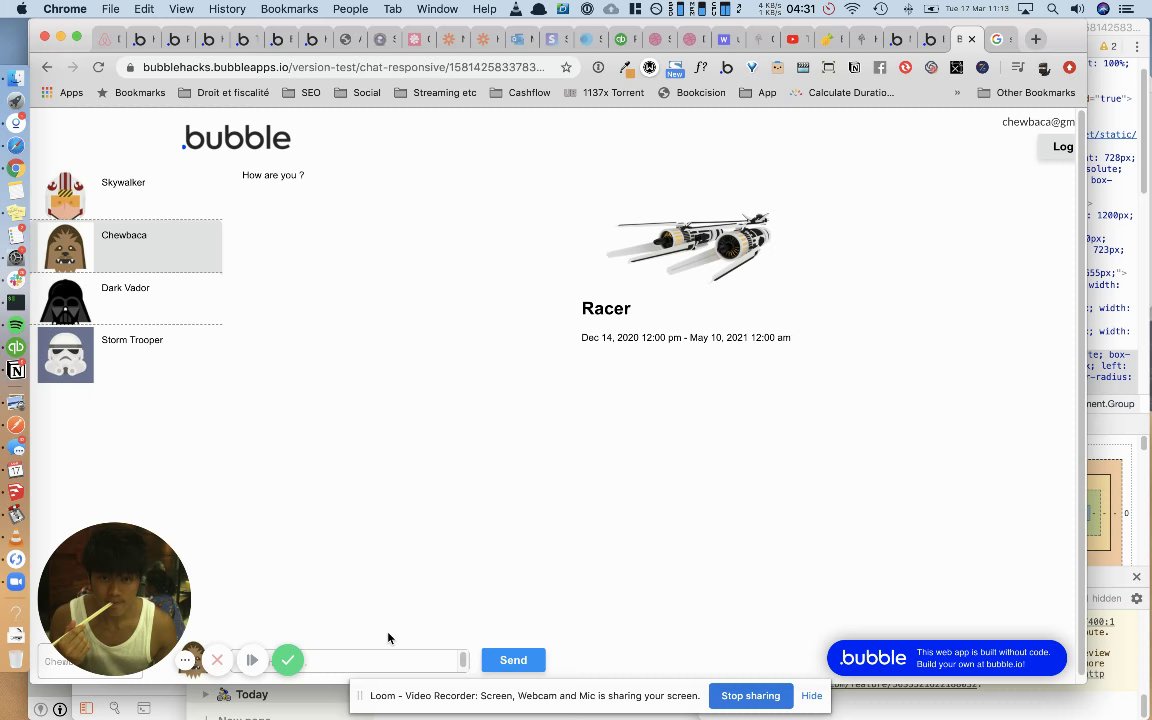
Task: Click the Apps grid shortcut
Action: (62, 93)
